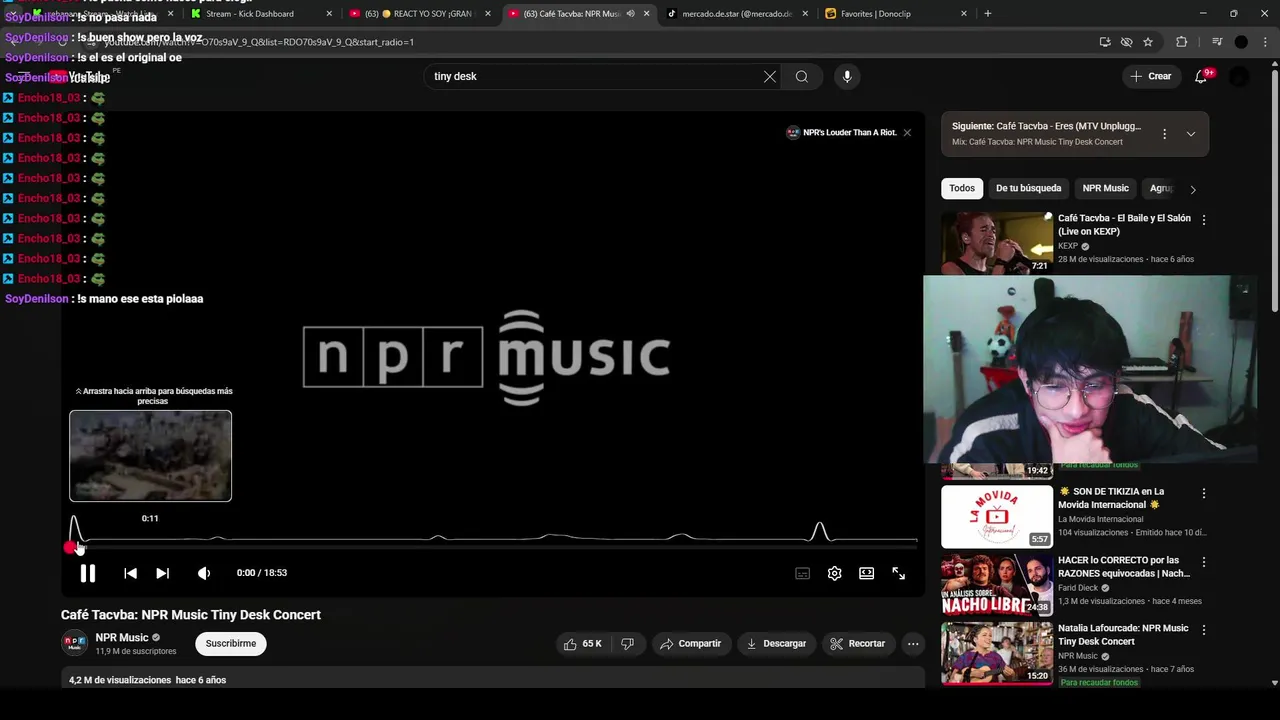Open options for HACER lo CORRECTO video
The width and height of the screenshot is (1280, 720).
click(x=1204, y=562)
